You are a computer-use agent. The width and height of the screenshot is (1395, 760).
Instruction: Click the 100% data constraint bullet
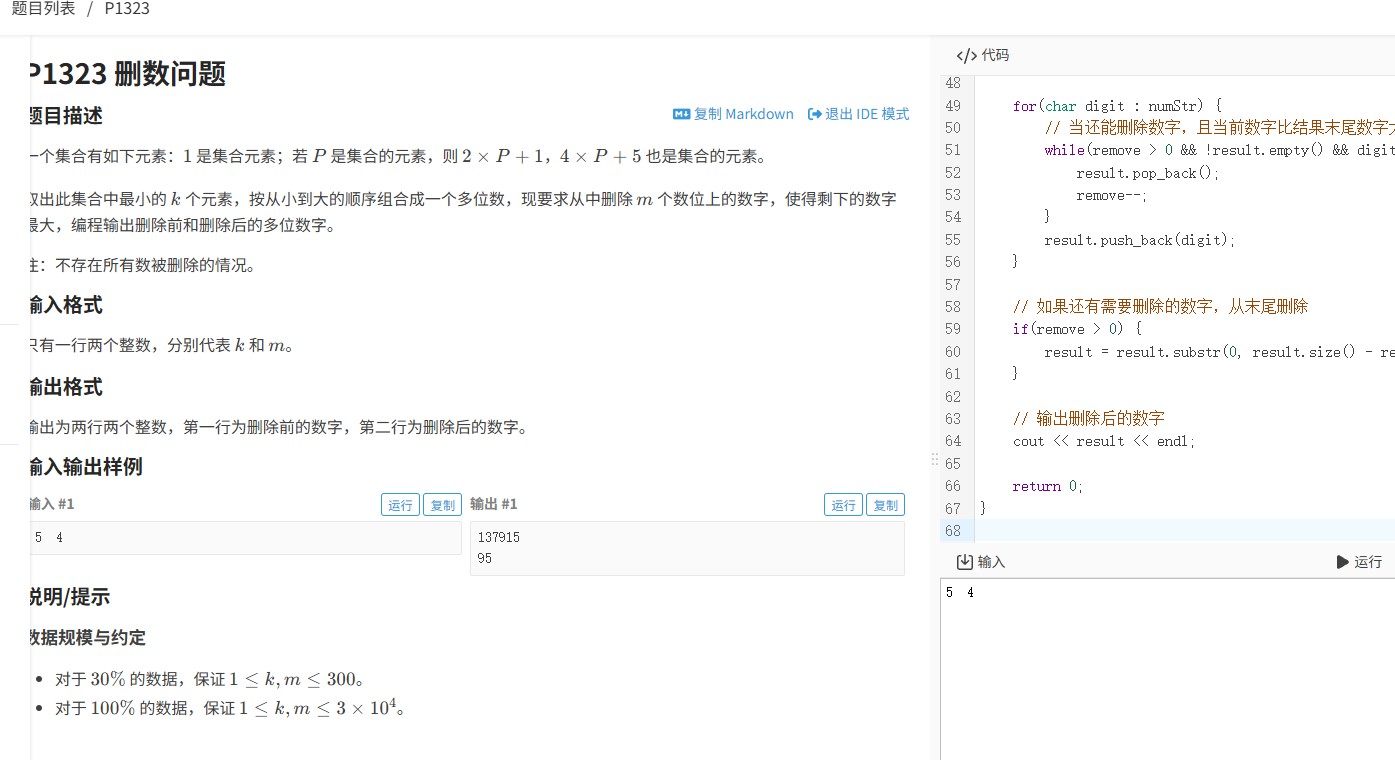coord(231,708)
